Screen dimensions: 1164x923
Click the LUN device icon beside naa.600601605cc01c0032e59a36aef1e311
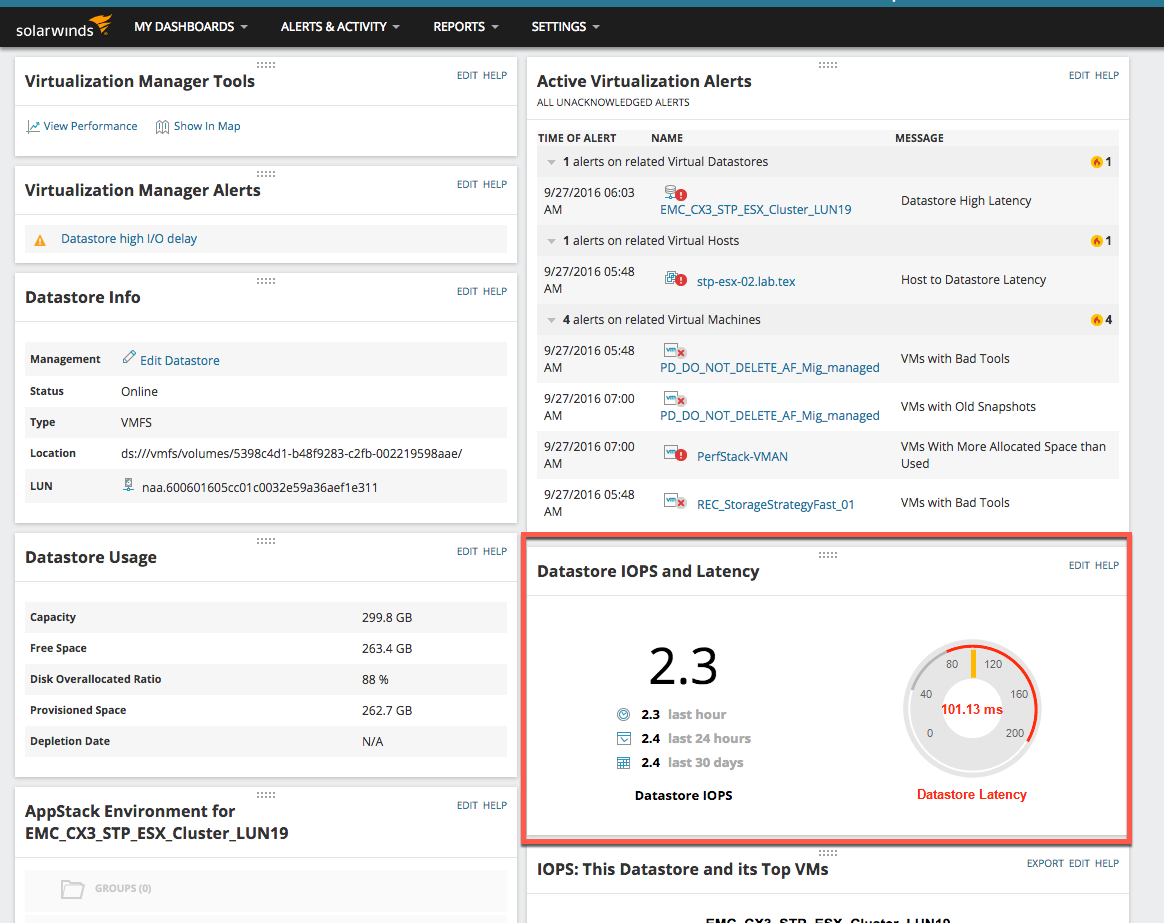[x=128, y=485]
